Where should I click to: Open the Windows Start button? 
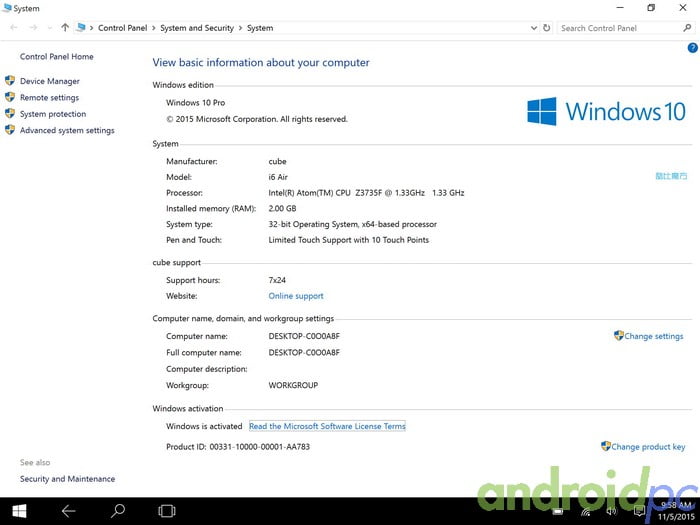[19, 511]
